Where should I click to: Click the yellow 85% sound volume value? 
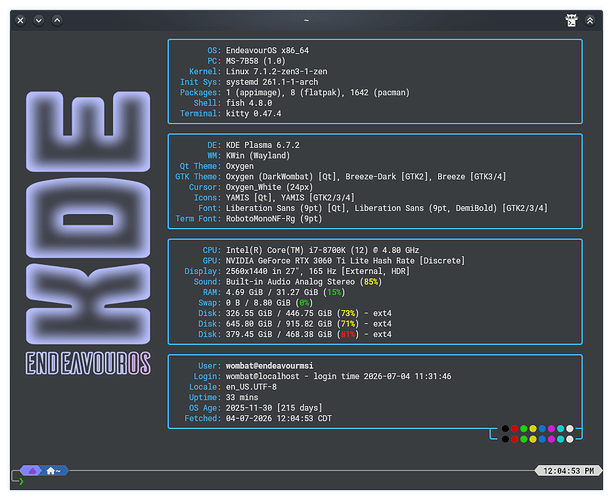[371, 282]
